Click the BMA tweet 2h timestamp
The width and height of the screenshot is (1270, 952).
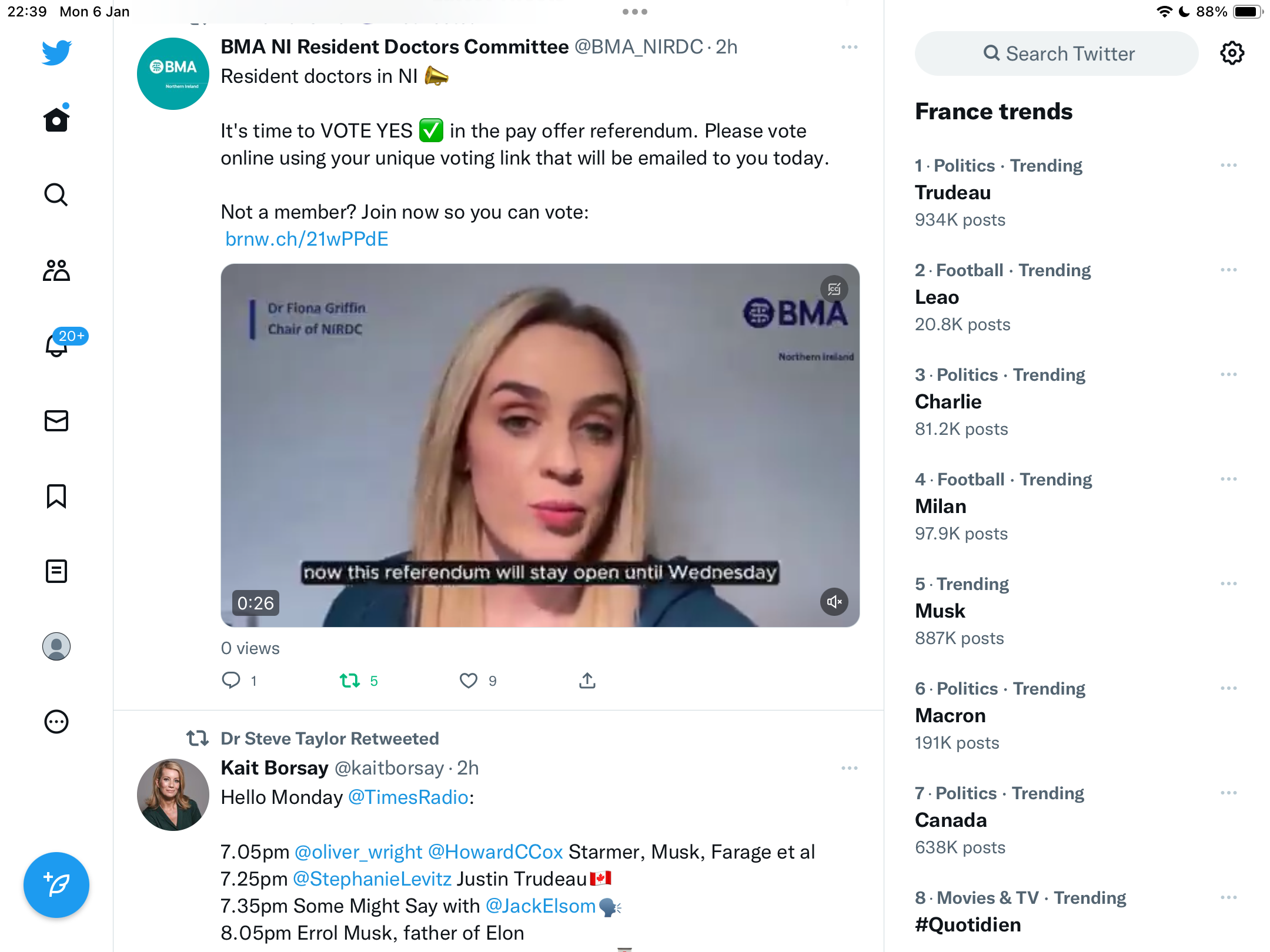pyautogui.click(x=727, y=46)
